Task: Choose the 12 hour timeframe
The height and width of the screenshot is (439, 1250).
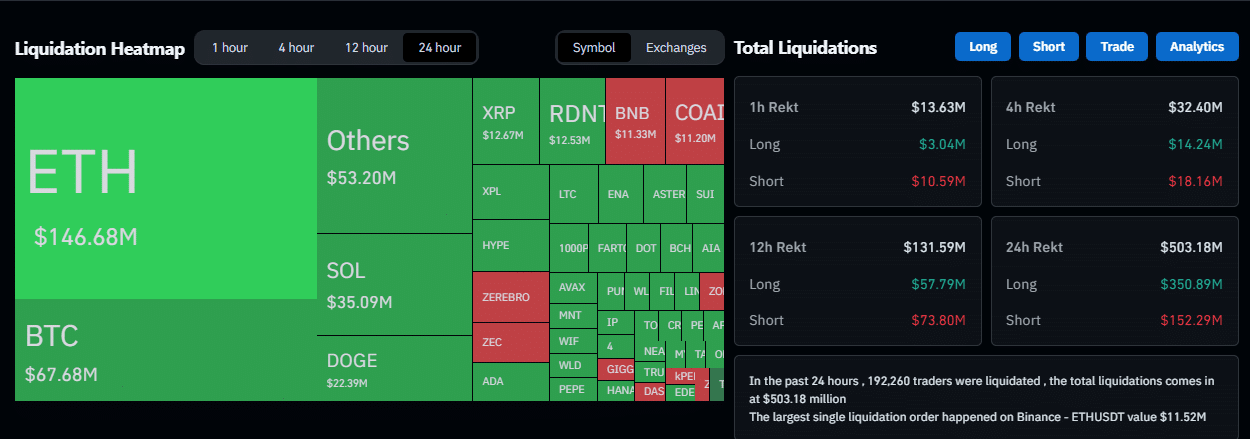Action: 366,48
